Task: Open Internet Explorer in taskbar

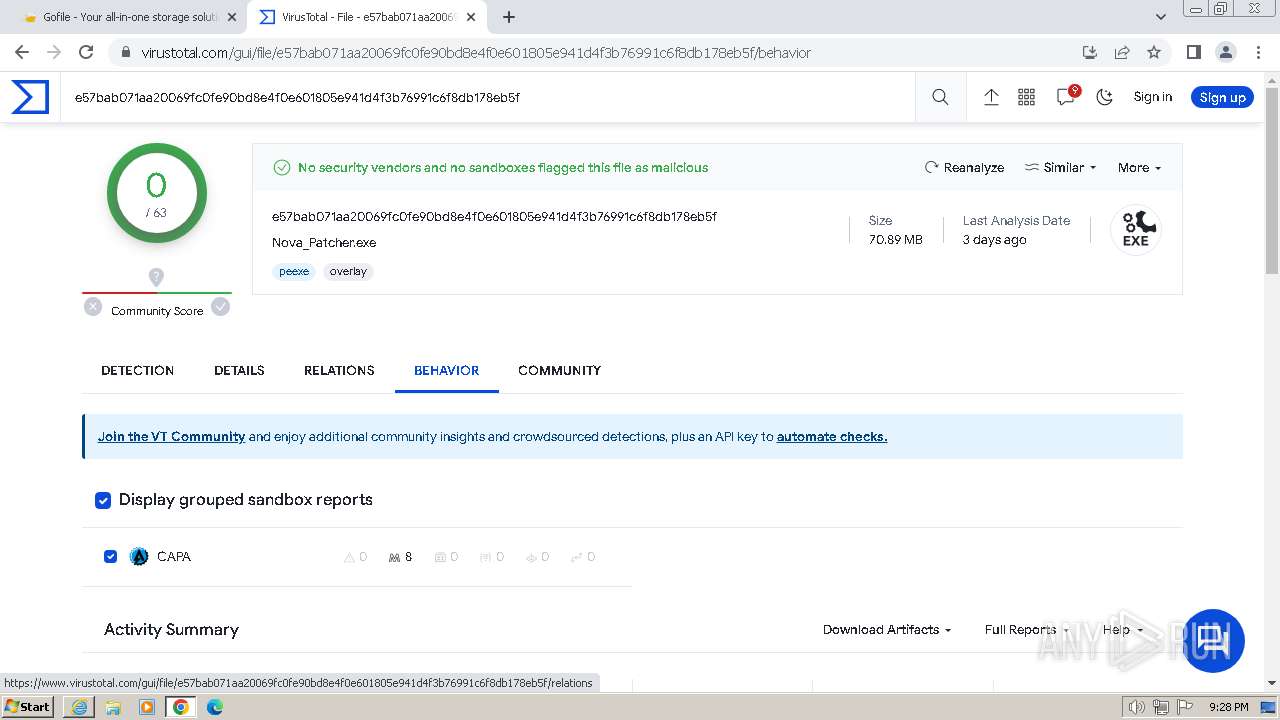Action: click(x=79, y=707)
